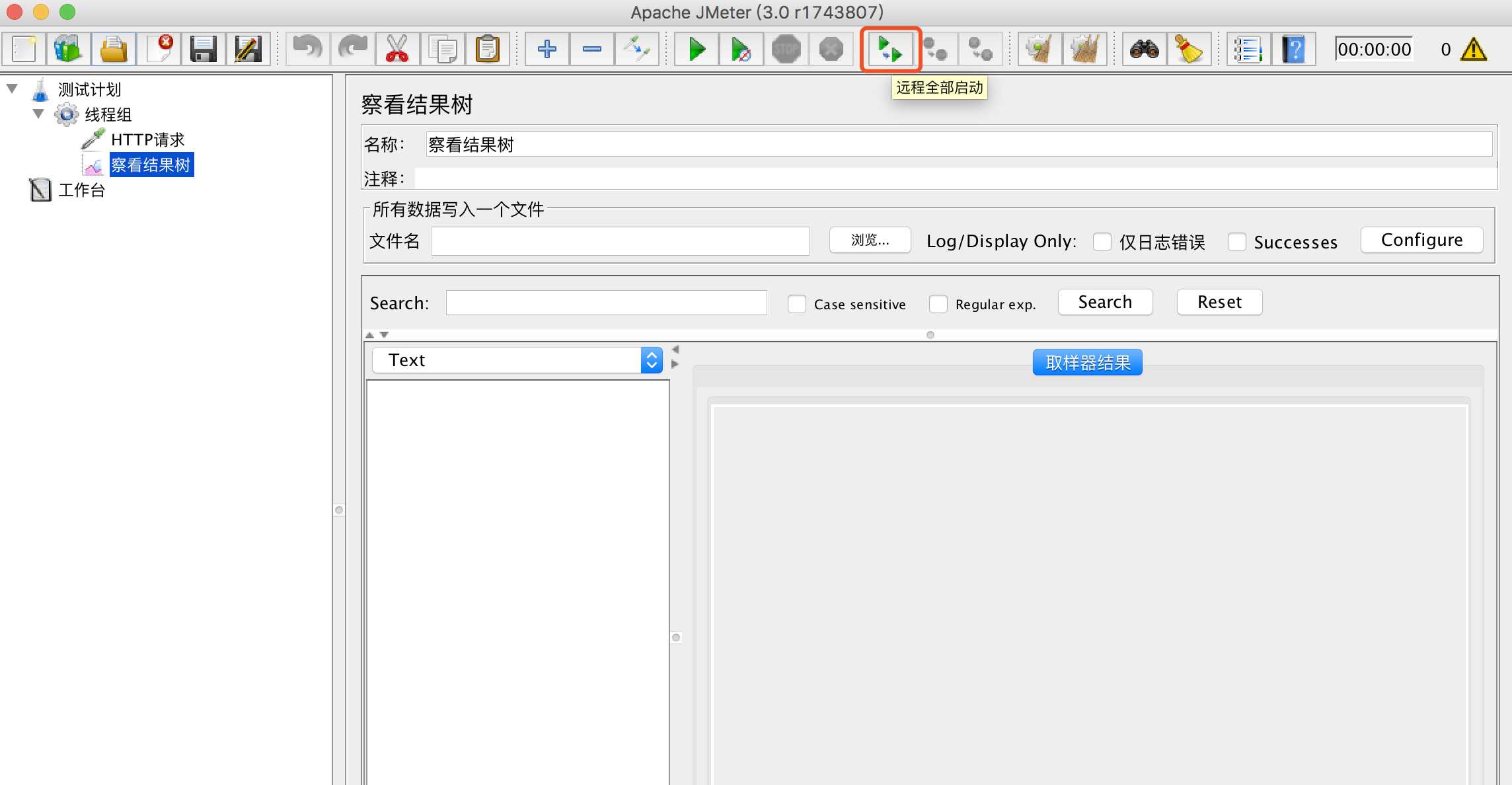Collapse all with the minus icon
This screenshot has height=785, width=1512.
click(x=591, y=49)
